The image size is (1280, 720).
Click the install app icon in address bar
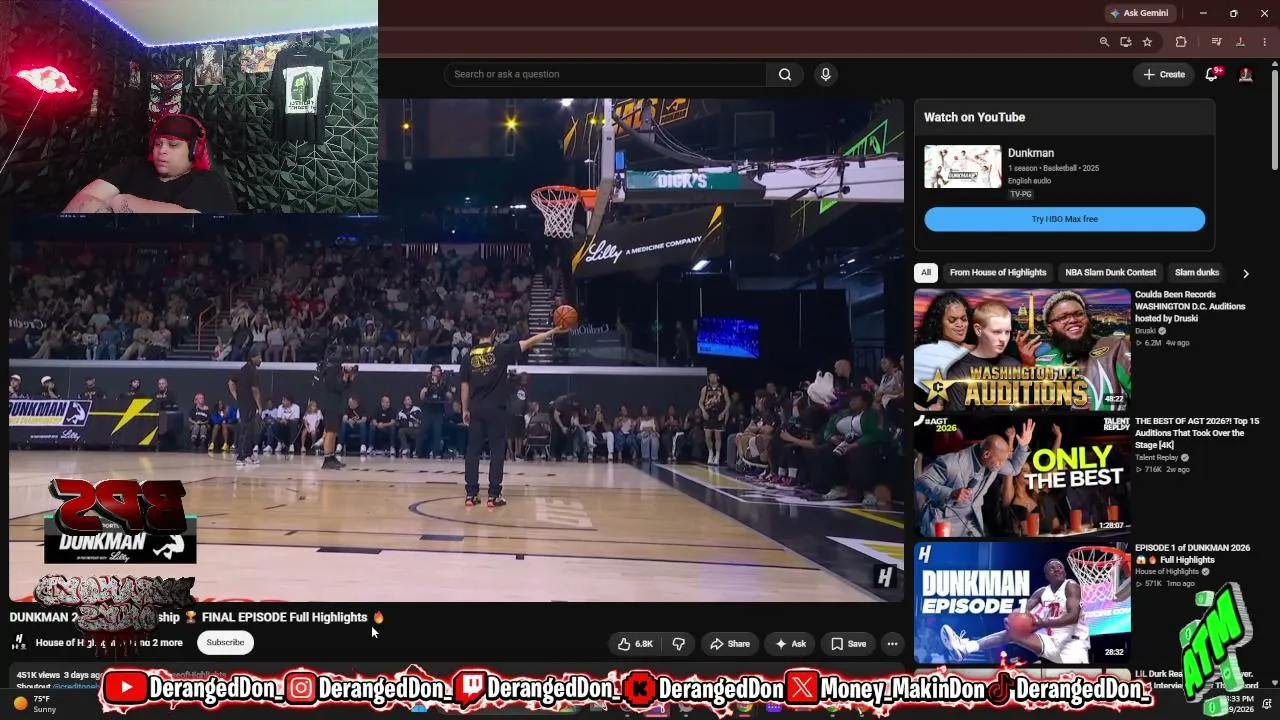[x=1125, y=42]
